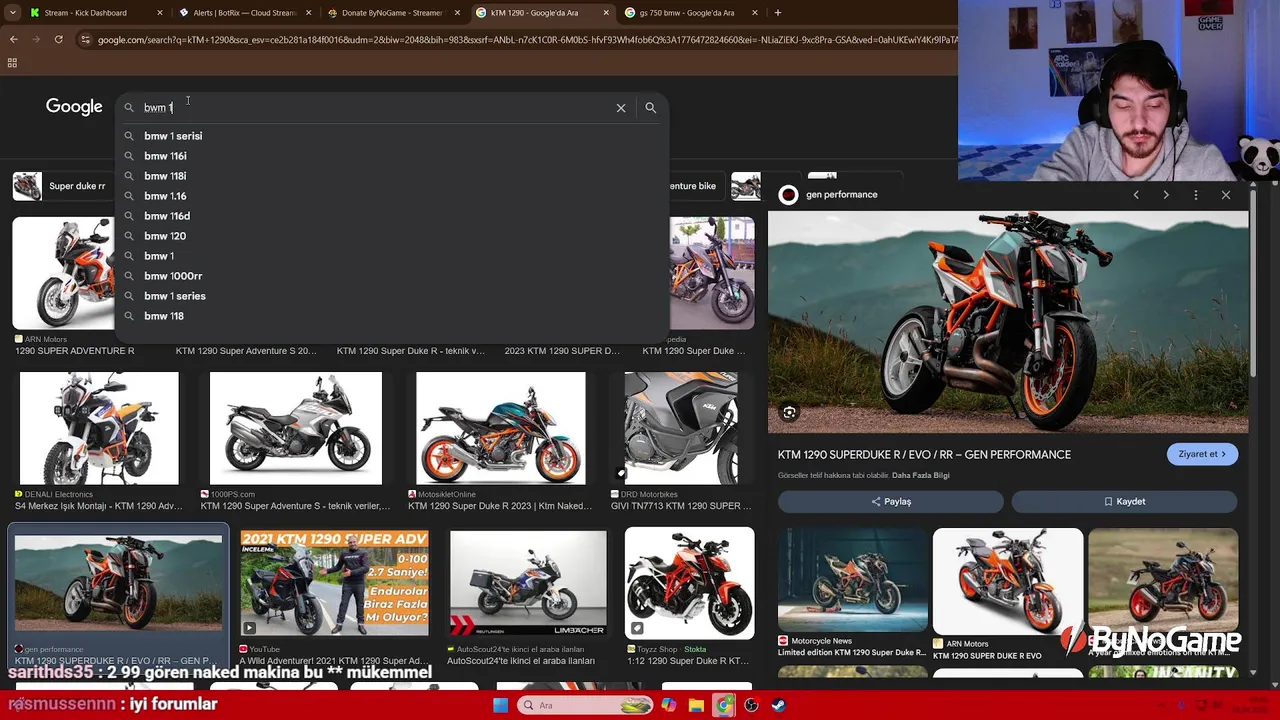Open ARN Motors SUPER DUKE R EVO related image

point(1008,580)
